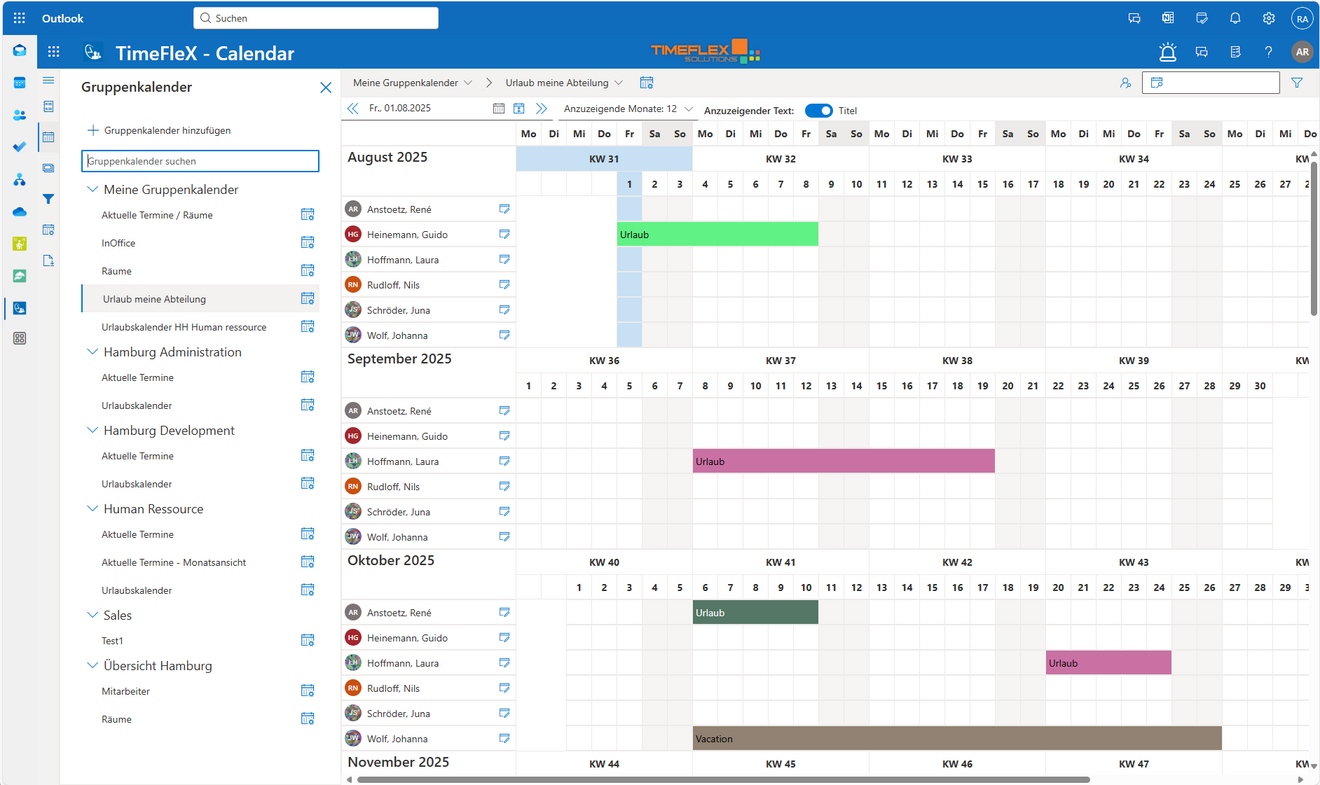Open Outlook notifications bell
This screenshot has height=785, width=1320.
[1235, 18]
